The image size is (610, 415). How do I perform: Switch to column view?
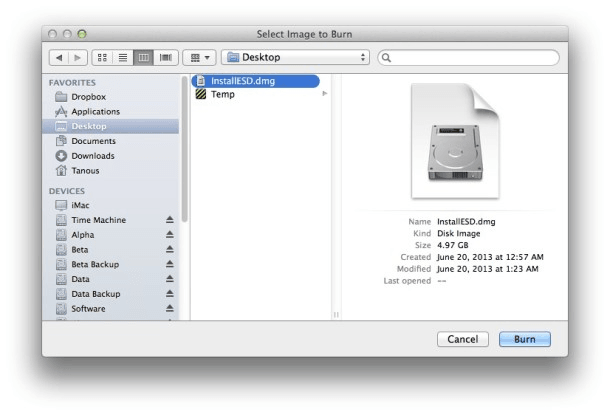[144, 58]
